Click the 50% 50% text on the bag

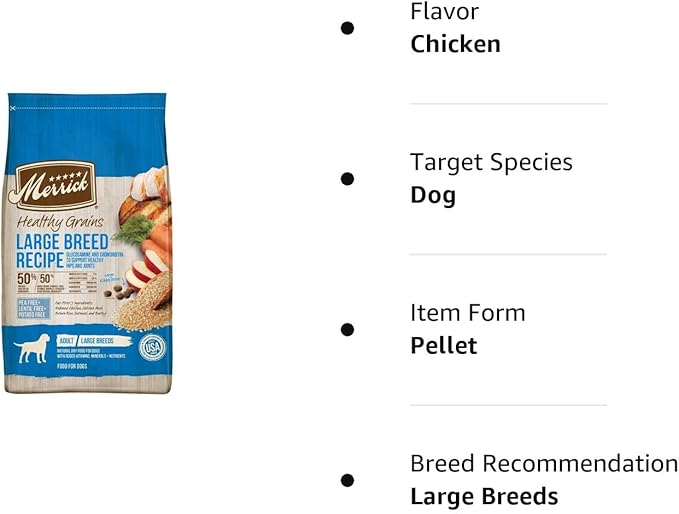32,279
